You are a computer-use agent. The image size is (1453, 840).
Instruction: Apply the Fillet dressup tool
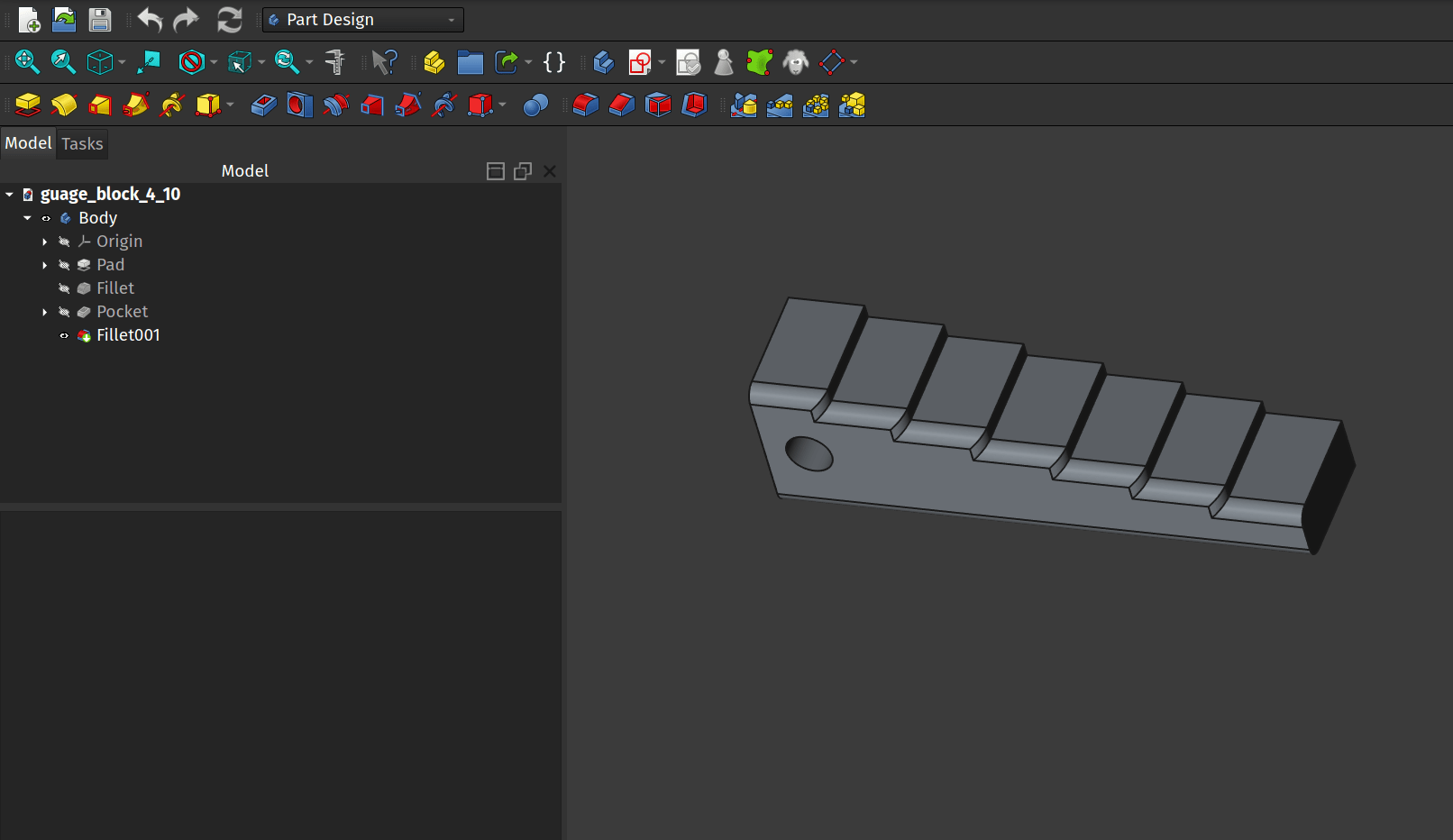(x=585, y=105)
